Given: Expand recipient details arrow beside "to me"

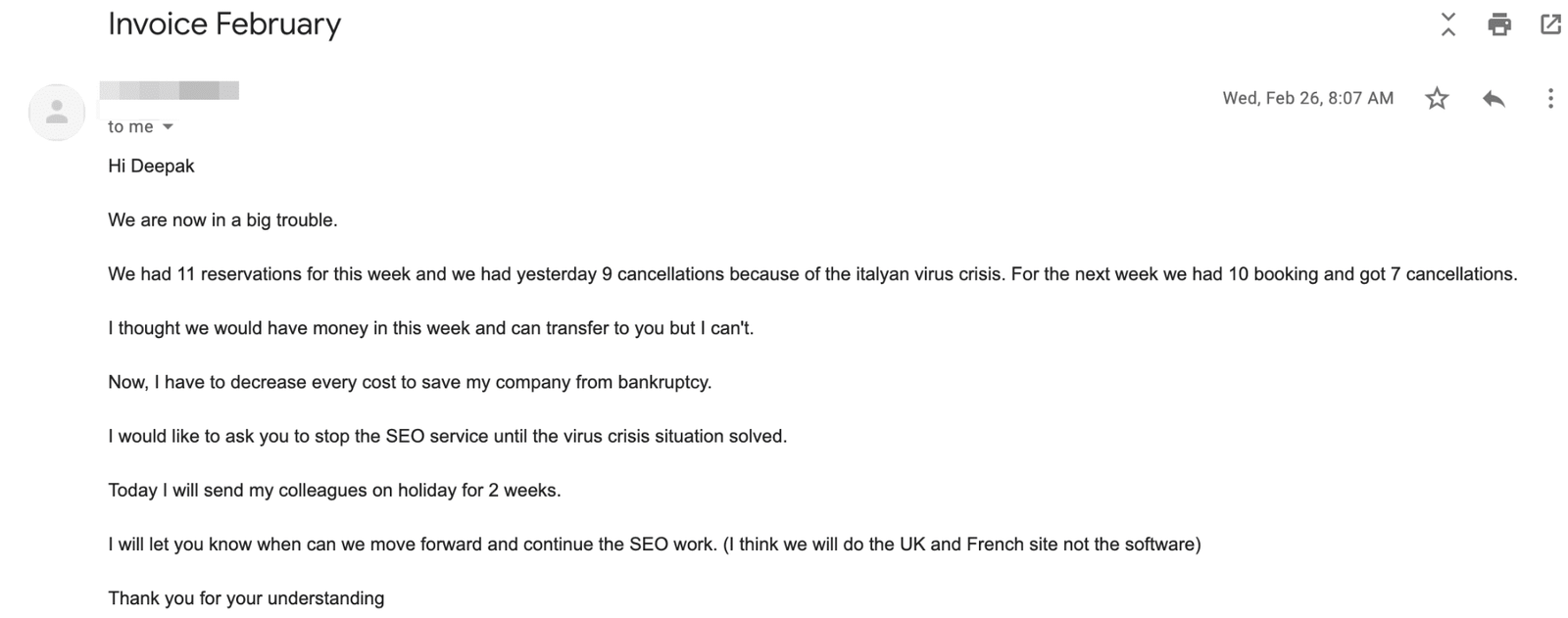Looking at the screenshot, I should tap(168, 127).
